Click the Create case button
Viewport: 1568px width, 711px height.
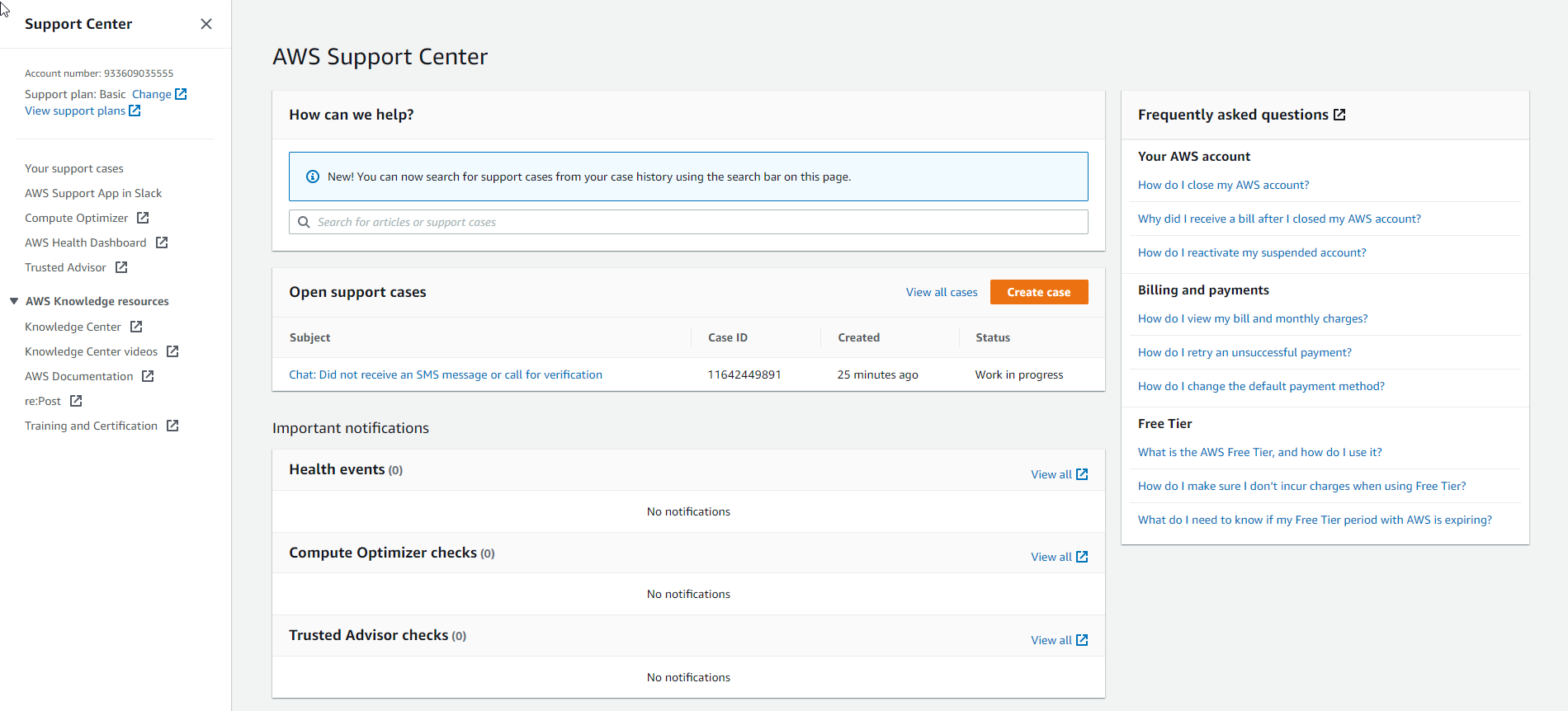coord(1039,292)
